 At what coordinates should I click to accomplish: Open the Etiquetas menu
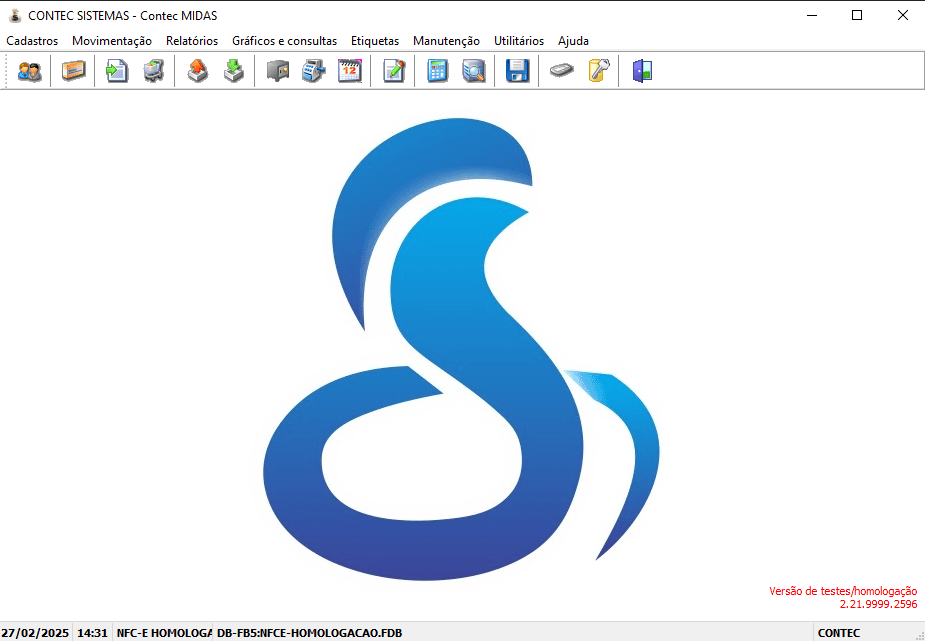pyautogui.click(x=375, y=41)
